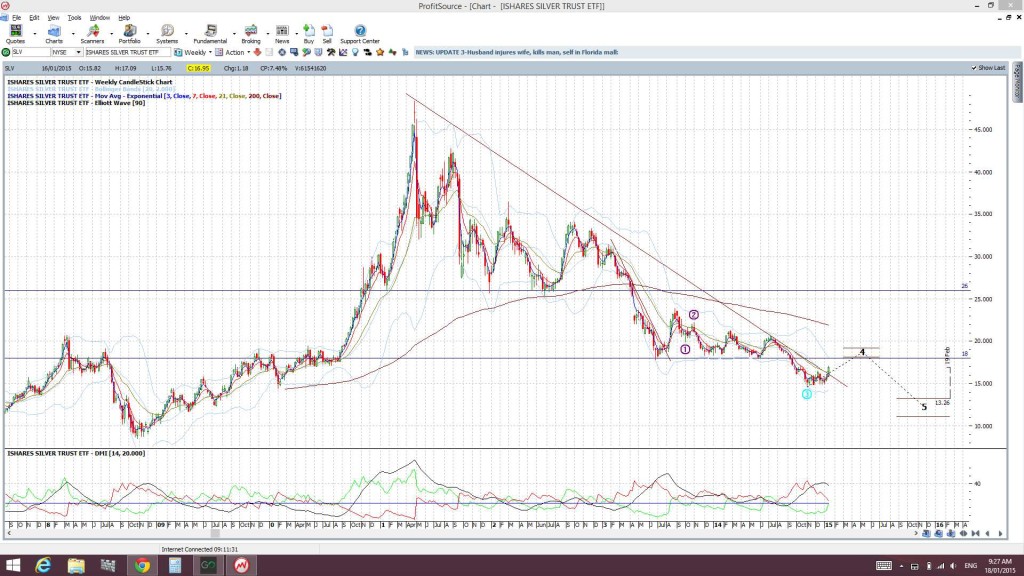Click the highlighted C:16.95 close value
The width and height of the screenshot is (1024, 576).
(198, 68)
